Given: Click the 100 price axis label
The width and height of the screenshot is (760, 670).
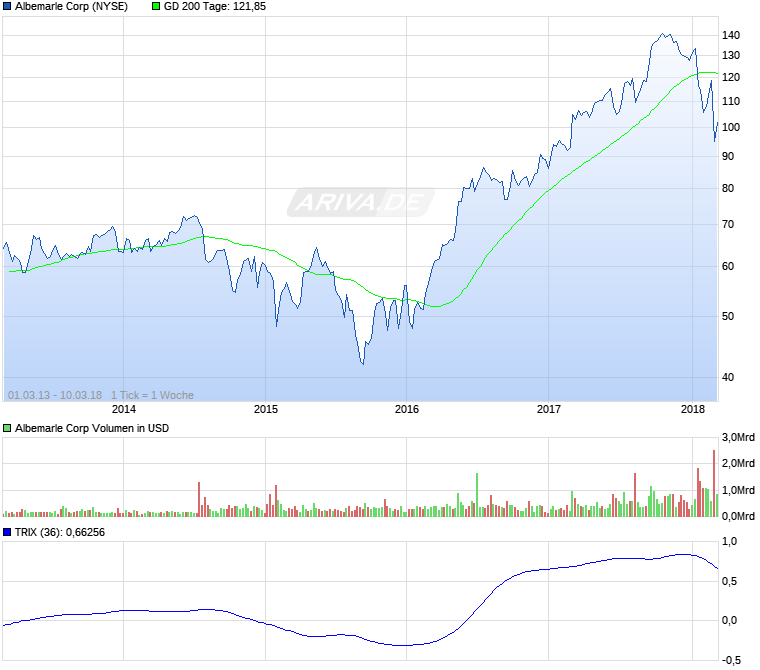Looking at the screenshot, I should pyautogui.click(x=731, y=128).
